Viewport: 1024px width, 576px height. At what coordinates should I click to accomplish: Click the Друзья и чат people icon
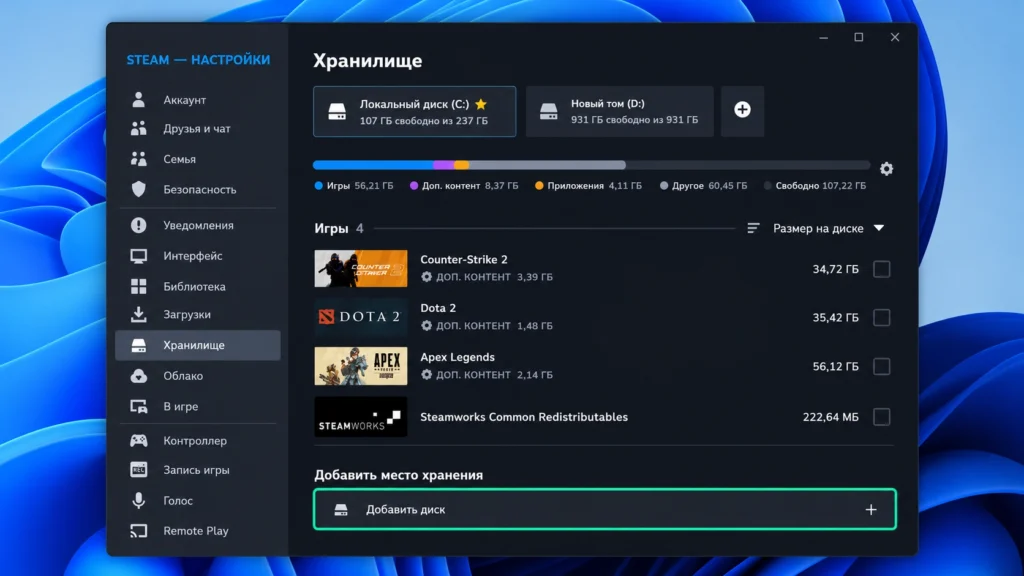coord(138,128)
